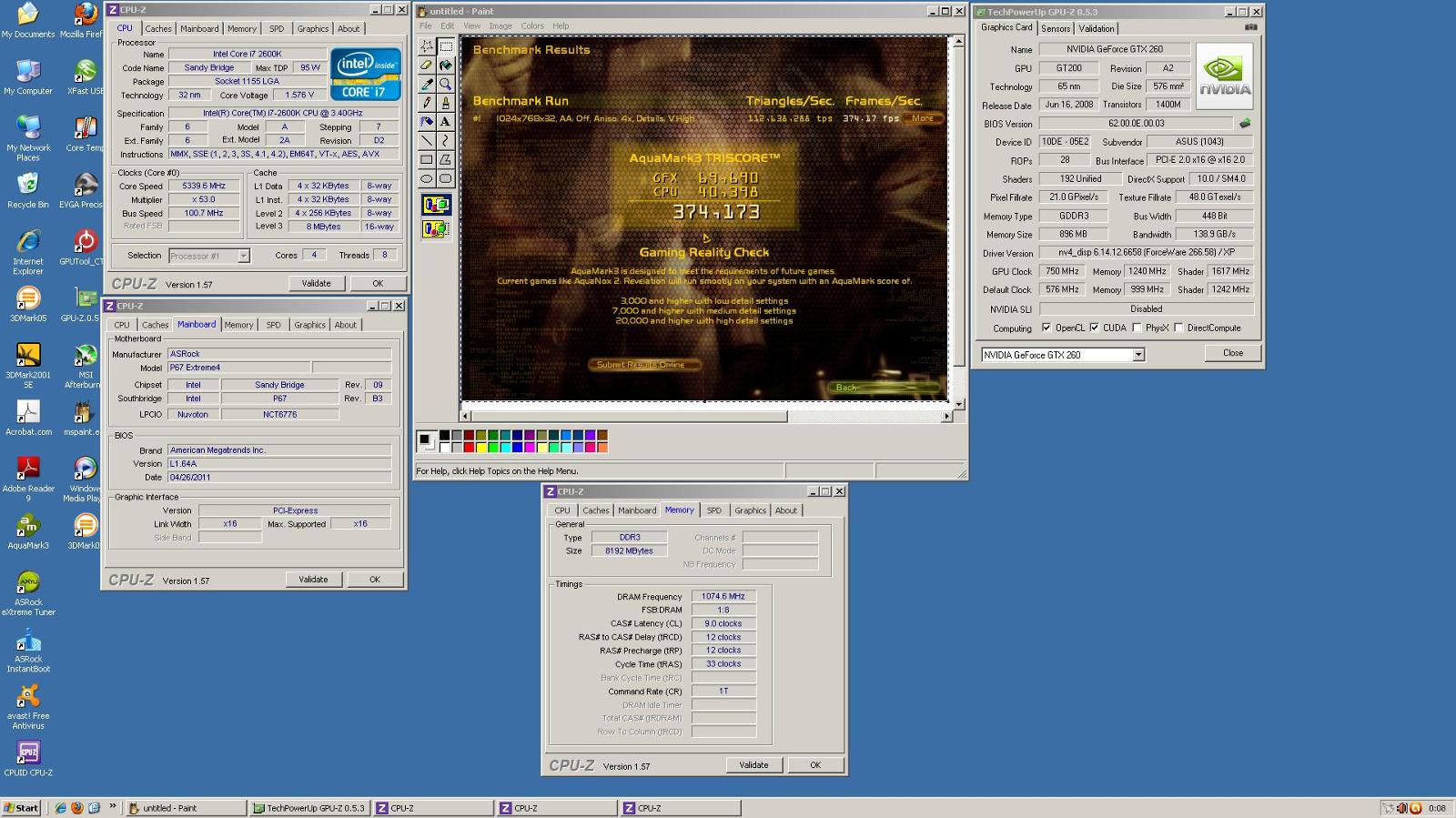The image size is (1456, 818).
Task: Open the 3DMark2001 SE desktop icon
Action: [28, 365]
